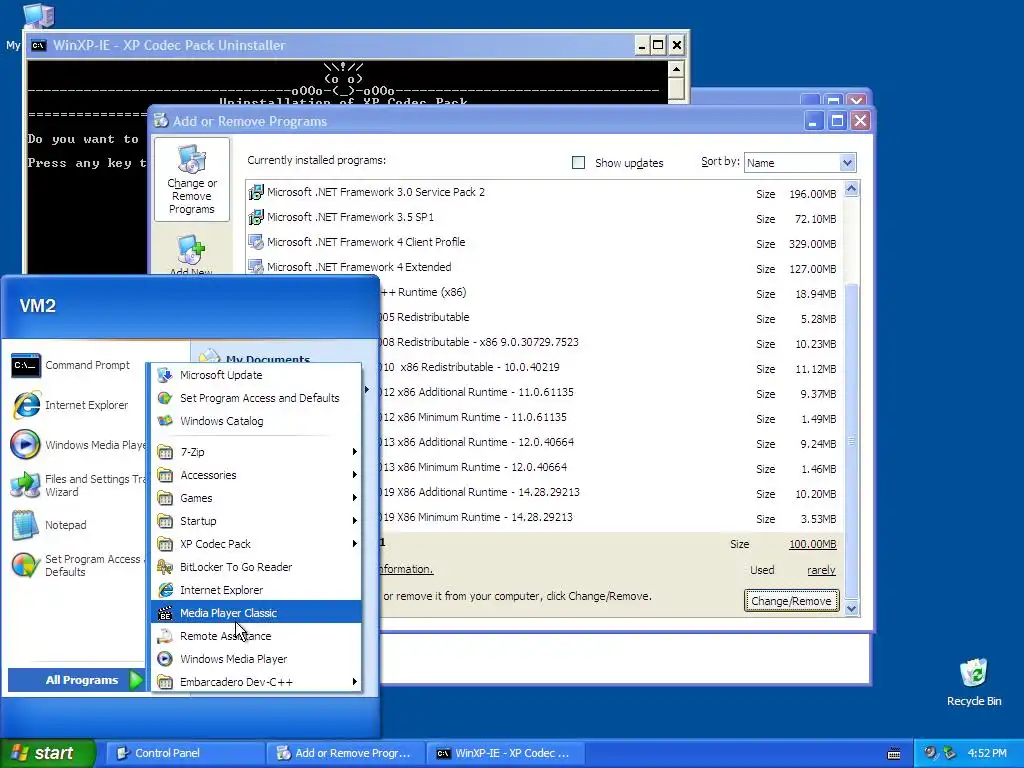This screenshot has height=768, width=1024.
Task: Select Microsoft .NET Framework 4 Client Profile
Action: 545,243
